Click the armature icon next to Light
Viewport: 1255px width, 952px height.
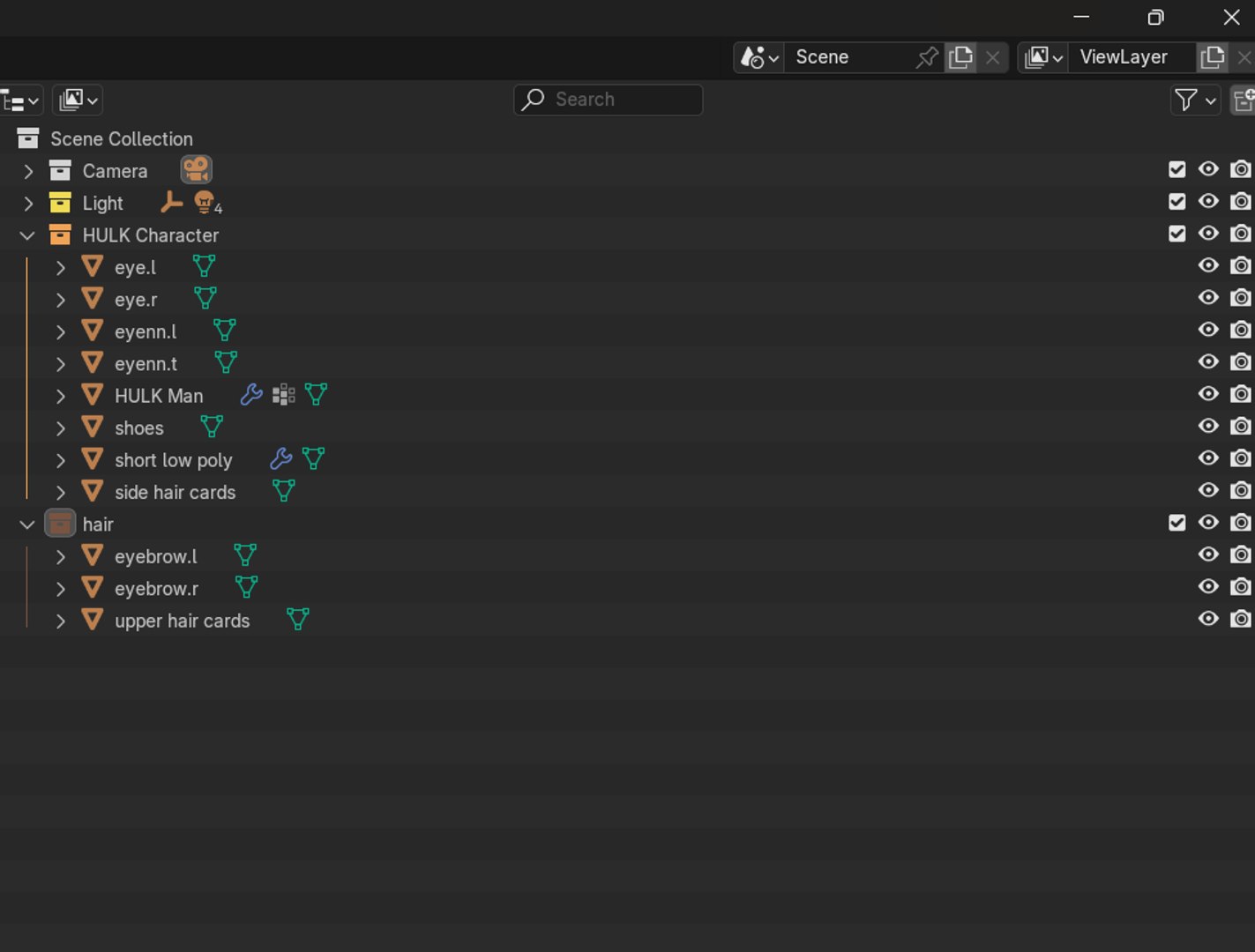pos(171,203)
